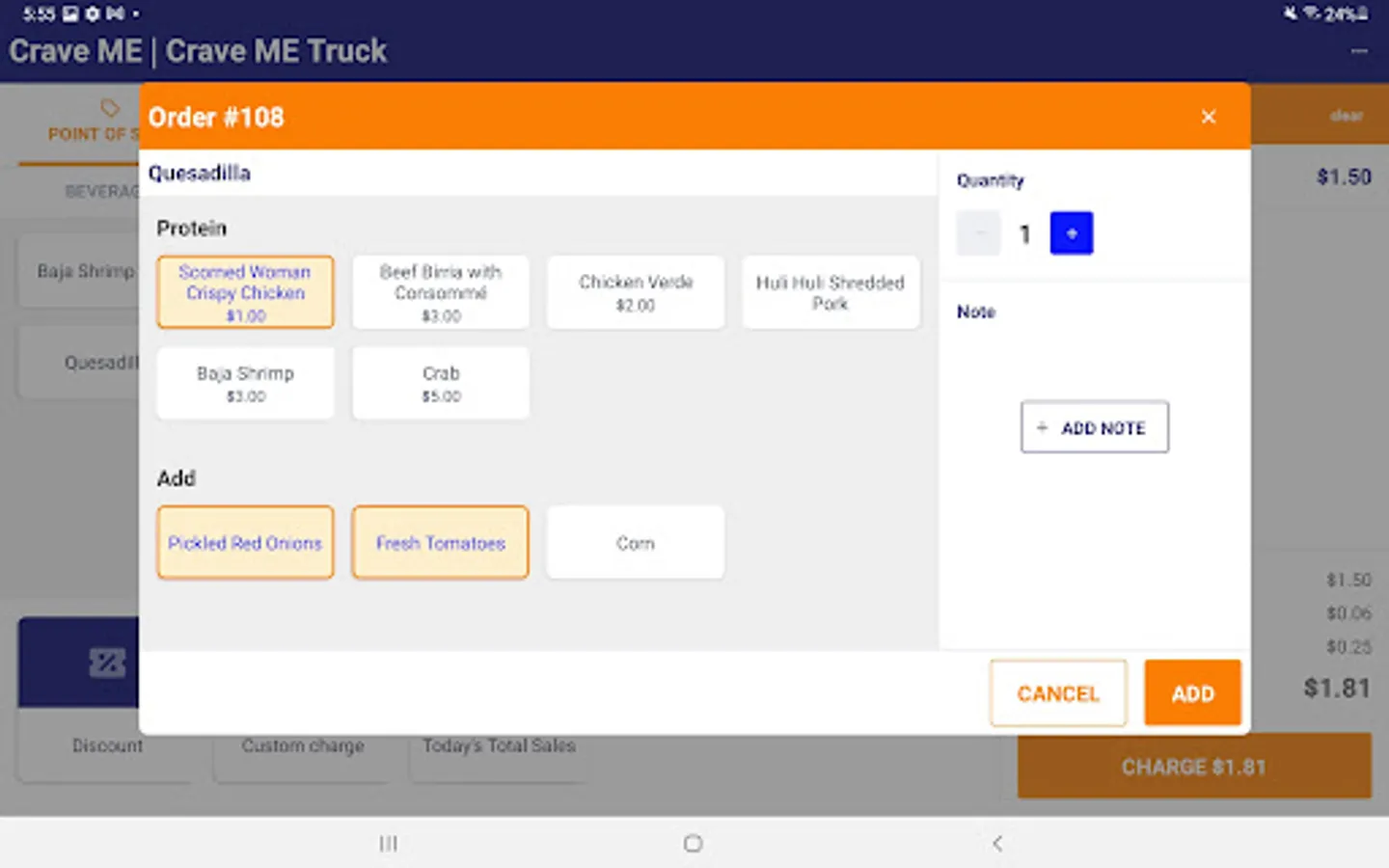
Task: Open Custom charge option
Action: pyautogui.click(x=303, y=746)
